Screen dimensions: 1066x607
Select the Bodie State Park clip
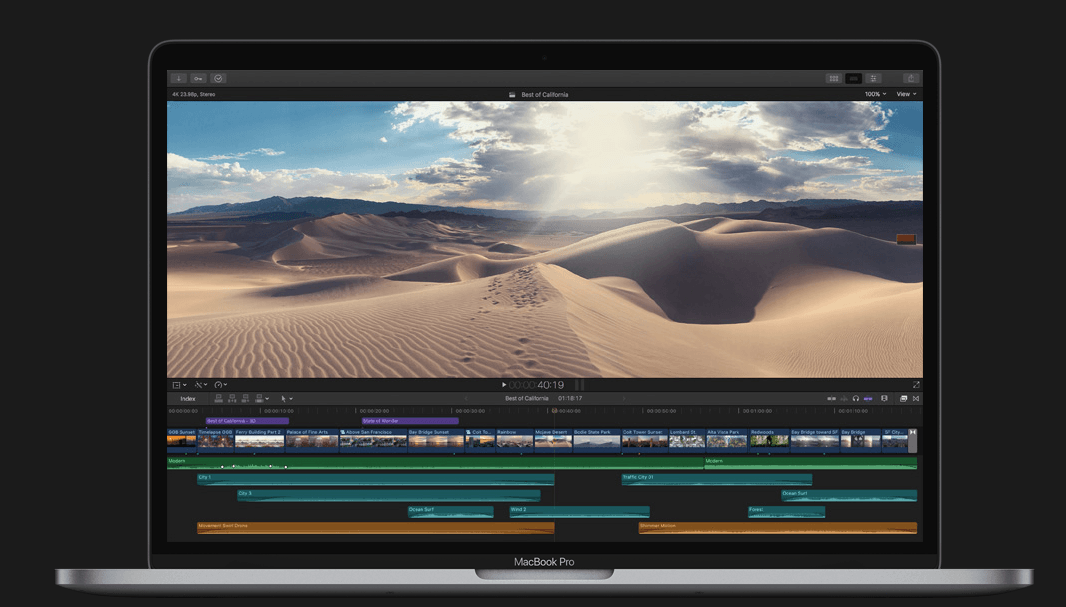(x=596, y=440)
